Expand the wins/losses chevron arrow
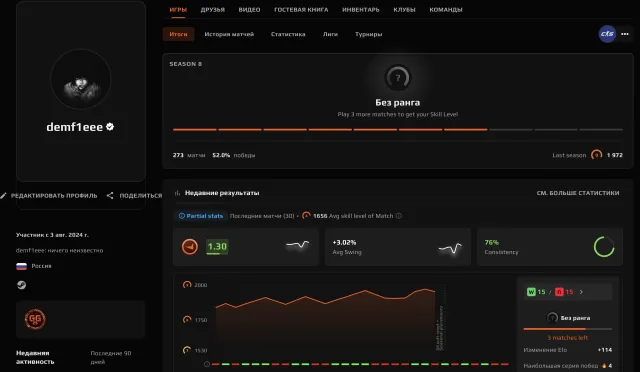The width and height of the screenshot is (640, 372). coord(581,292)
